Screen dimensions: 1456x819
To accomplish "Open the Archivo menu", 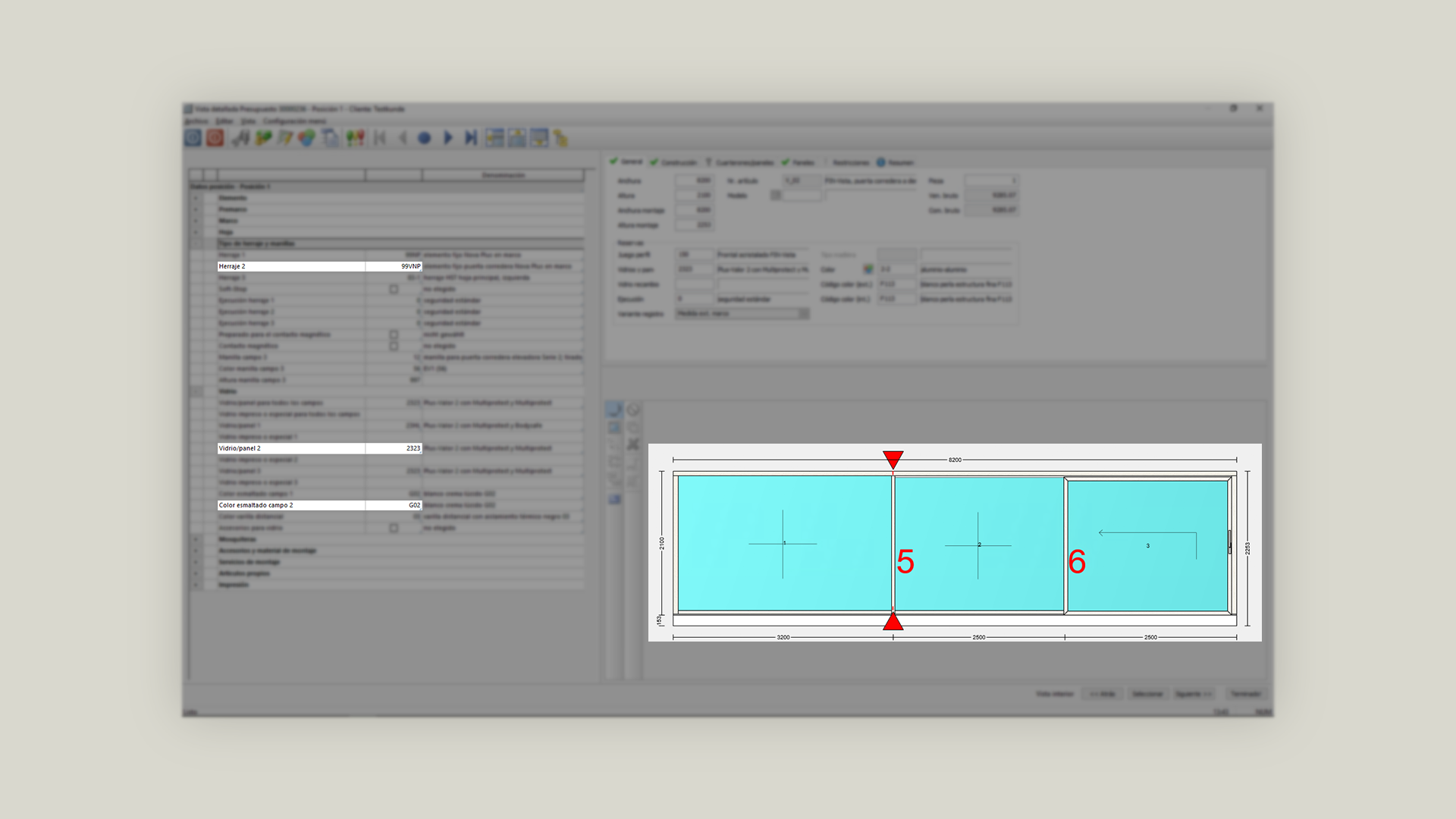I will [196, 121].
